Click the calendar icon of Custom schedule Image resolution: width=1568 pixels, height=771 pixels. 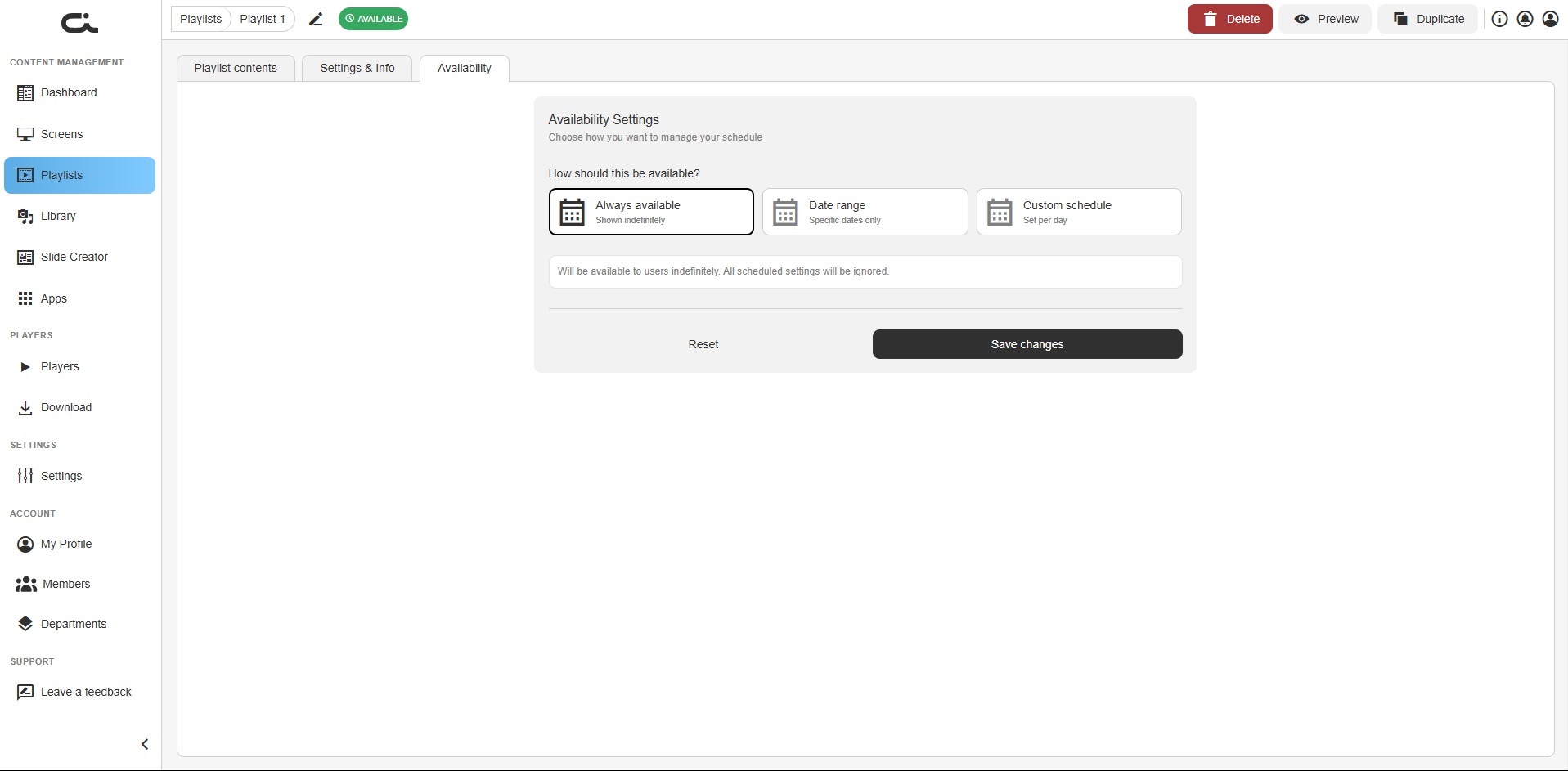click(1000, 212)
